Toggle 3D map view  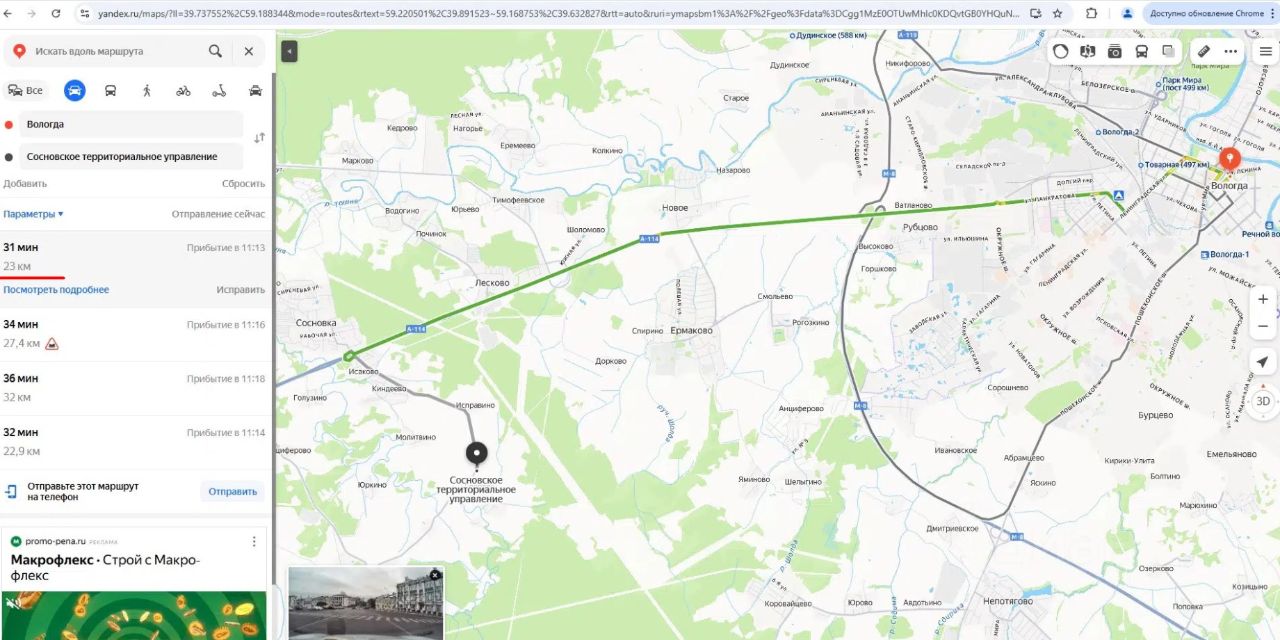(x=1263, y=401)
